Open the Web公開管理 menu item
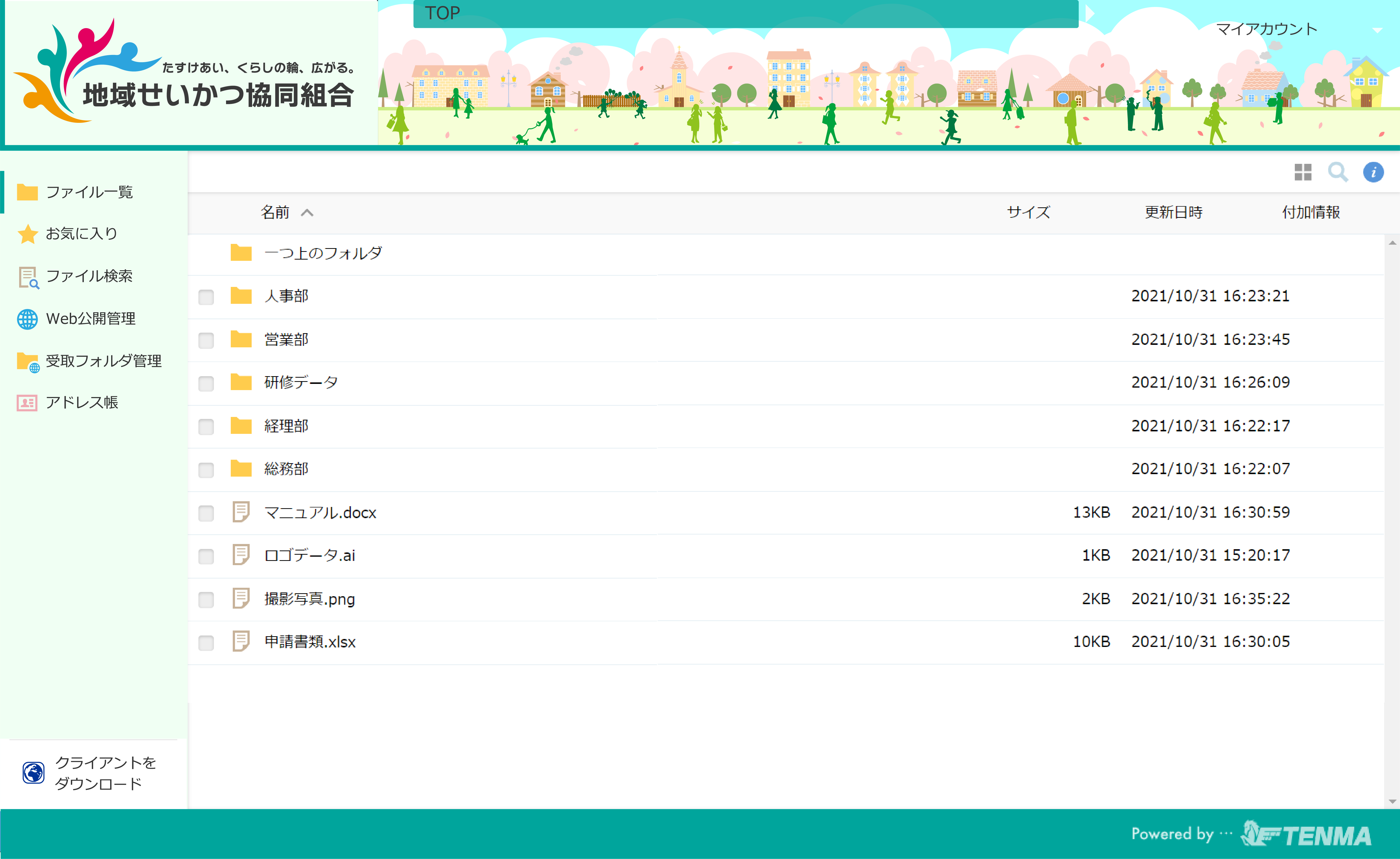 point(94,319)
